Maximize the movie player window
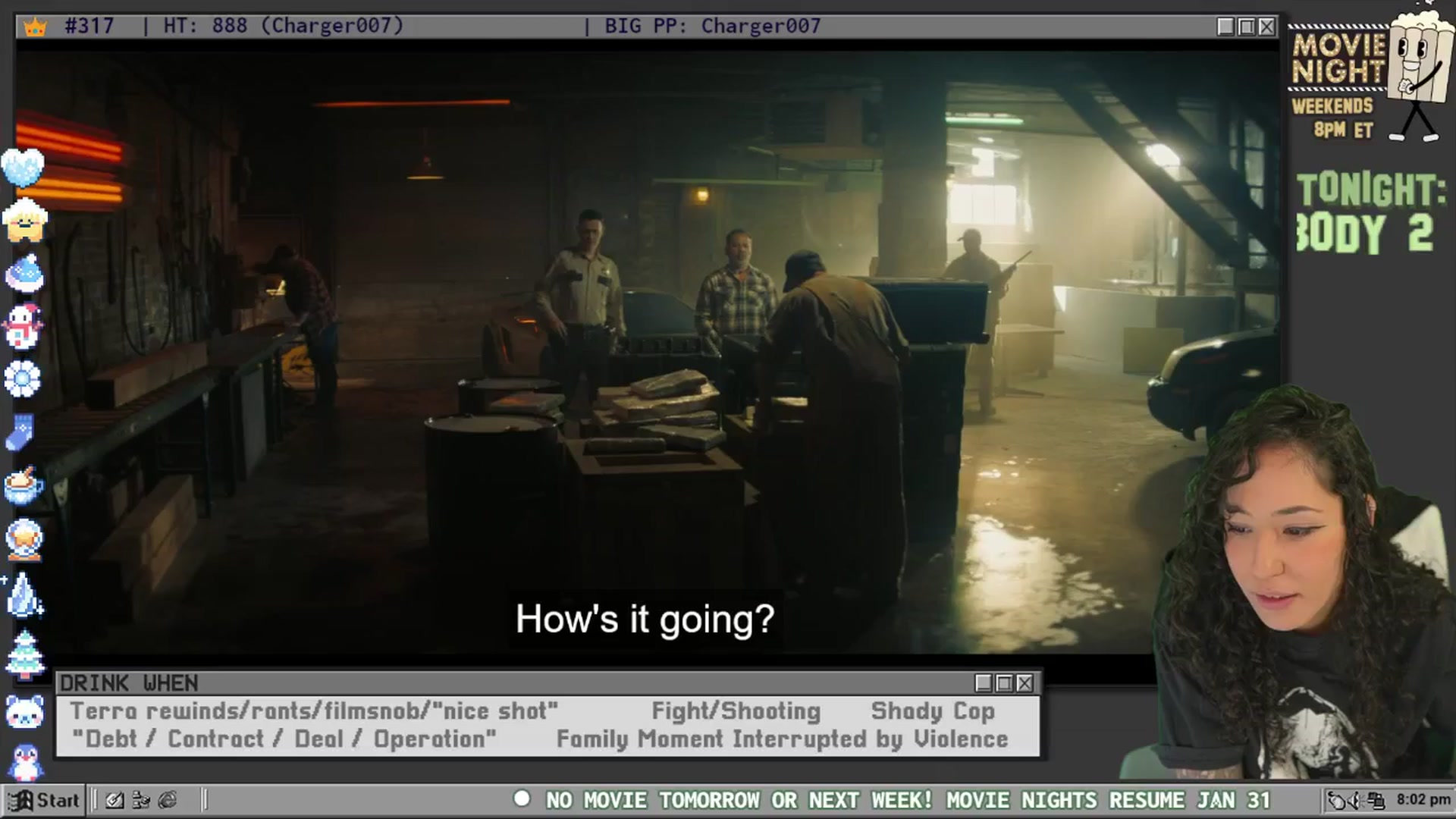This screenshot has width=1456, height=819. click(x=1246, y=27)
